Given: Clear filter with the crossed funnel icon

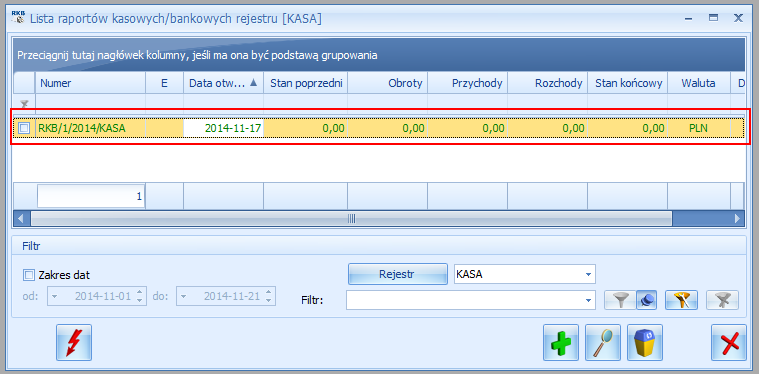Looking at the screenshot, I should 722,300.
